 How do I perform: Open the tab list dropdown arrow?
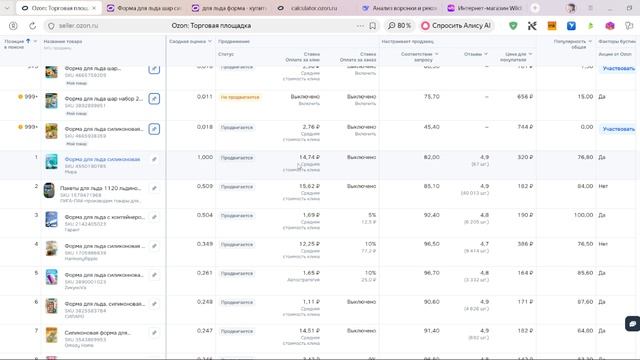click(x=7, y=8)
